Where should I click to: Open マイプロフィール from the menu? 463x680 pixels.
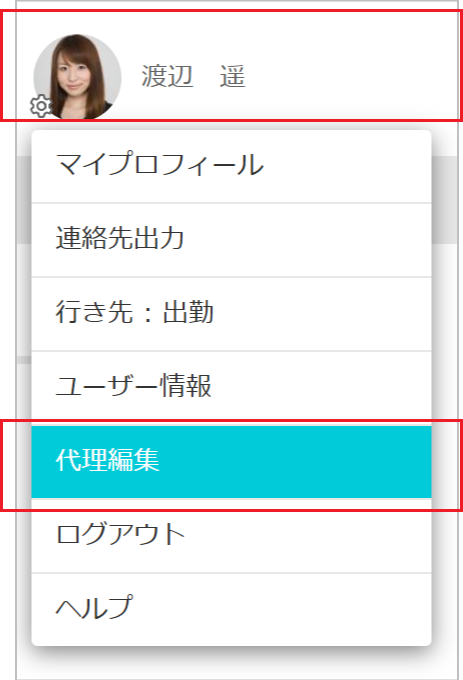click(x=232, y=166)
